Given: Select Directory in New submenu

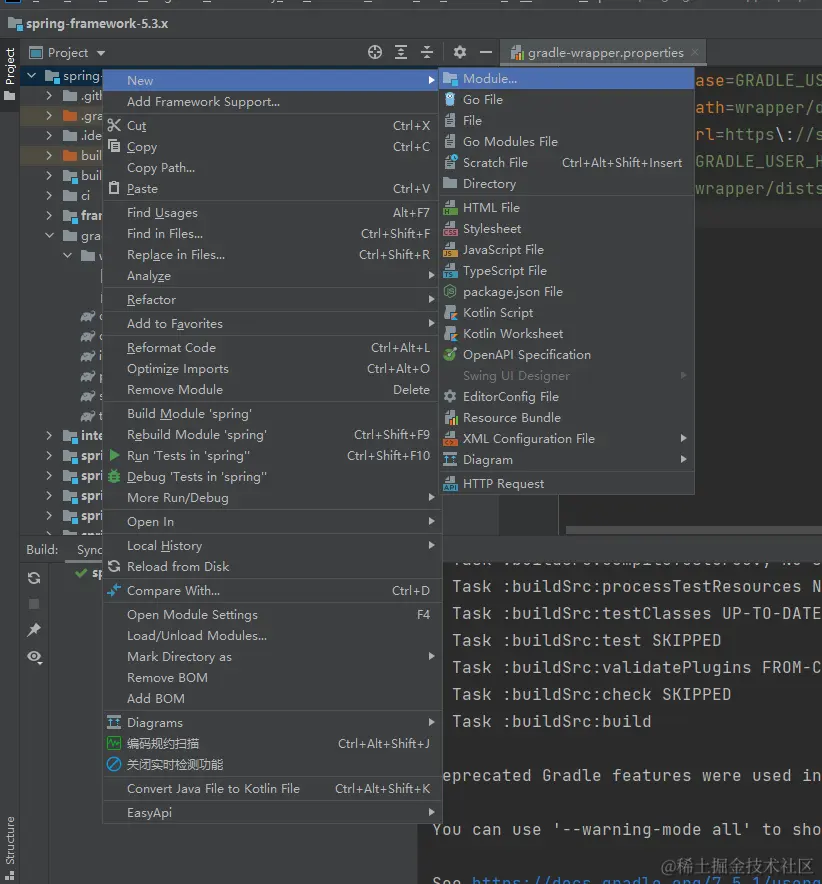Looking at the screenshot, I should [567, 183].
